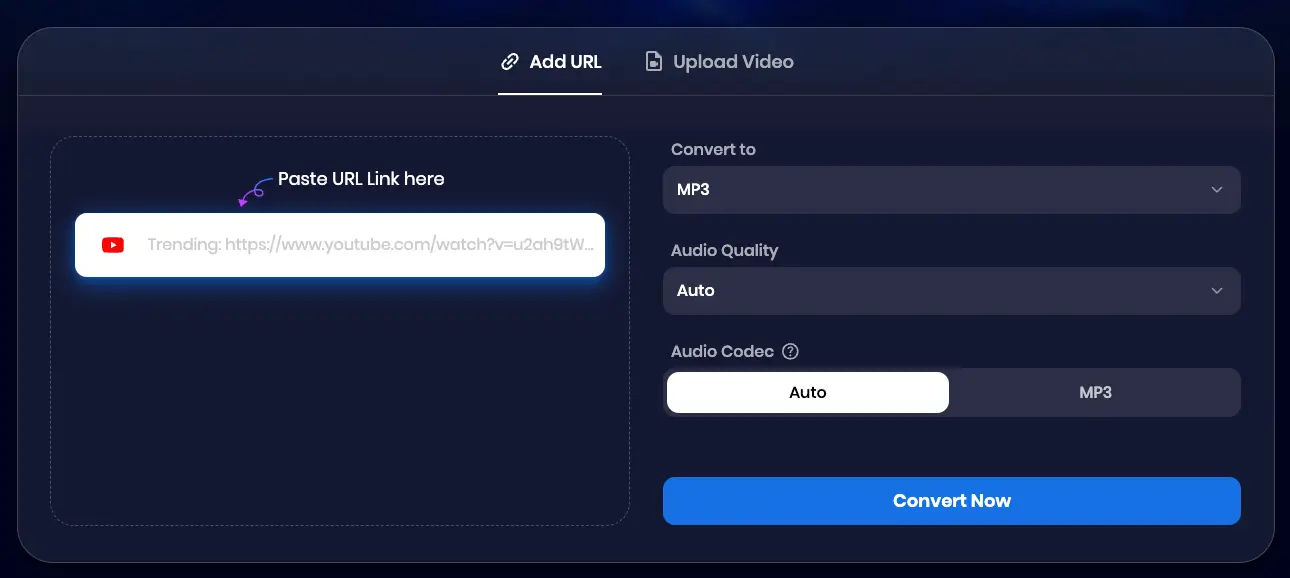Click inside the trending URL input field
1290x578 pixels.
(x=370, y=244)
